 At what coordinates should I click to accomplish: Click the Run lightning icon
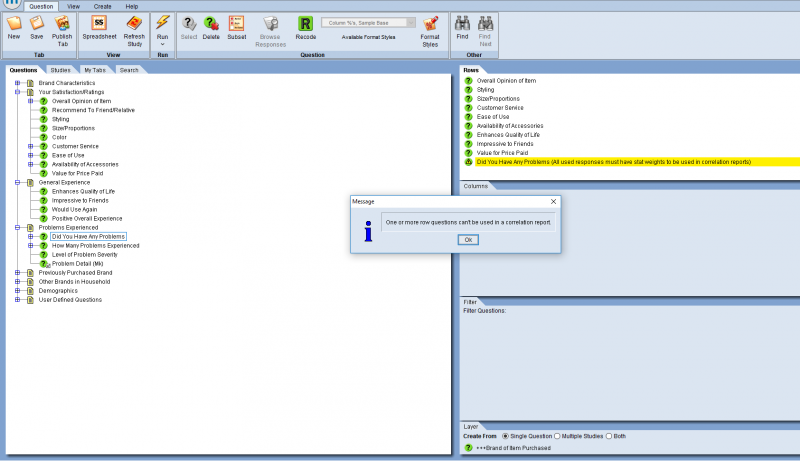(x=162, y=22)
